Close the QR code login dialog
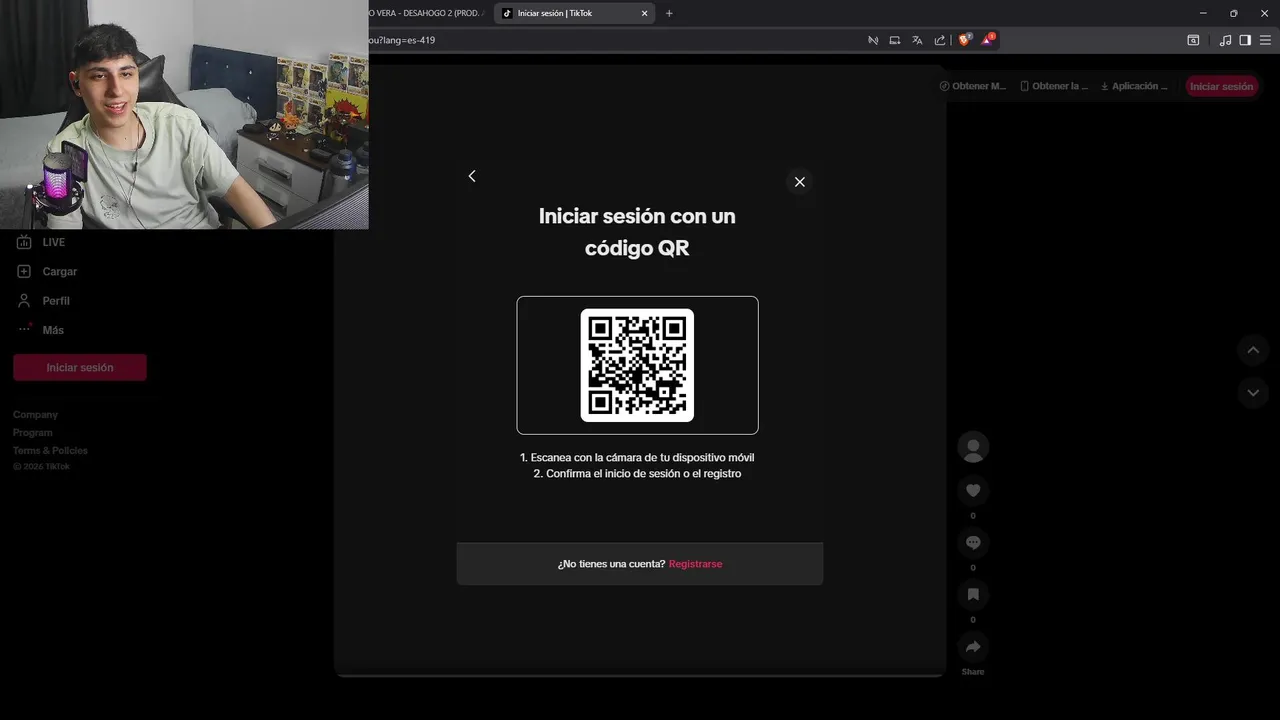Image resolution: width=1280 pixels, height=720 pixels. [800, 182]
